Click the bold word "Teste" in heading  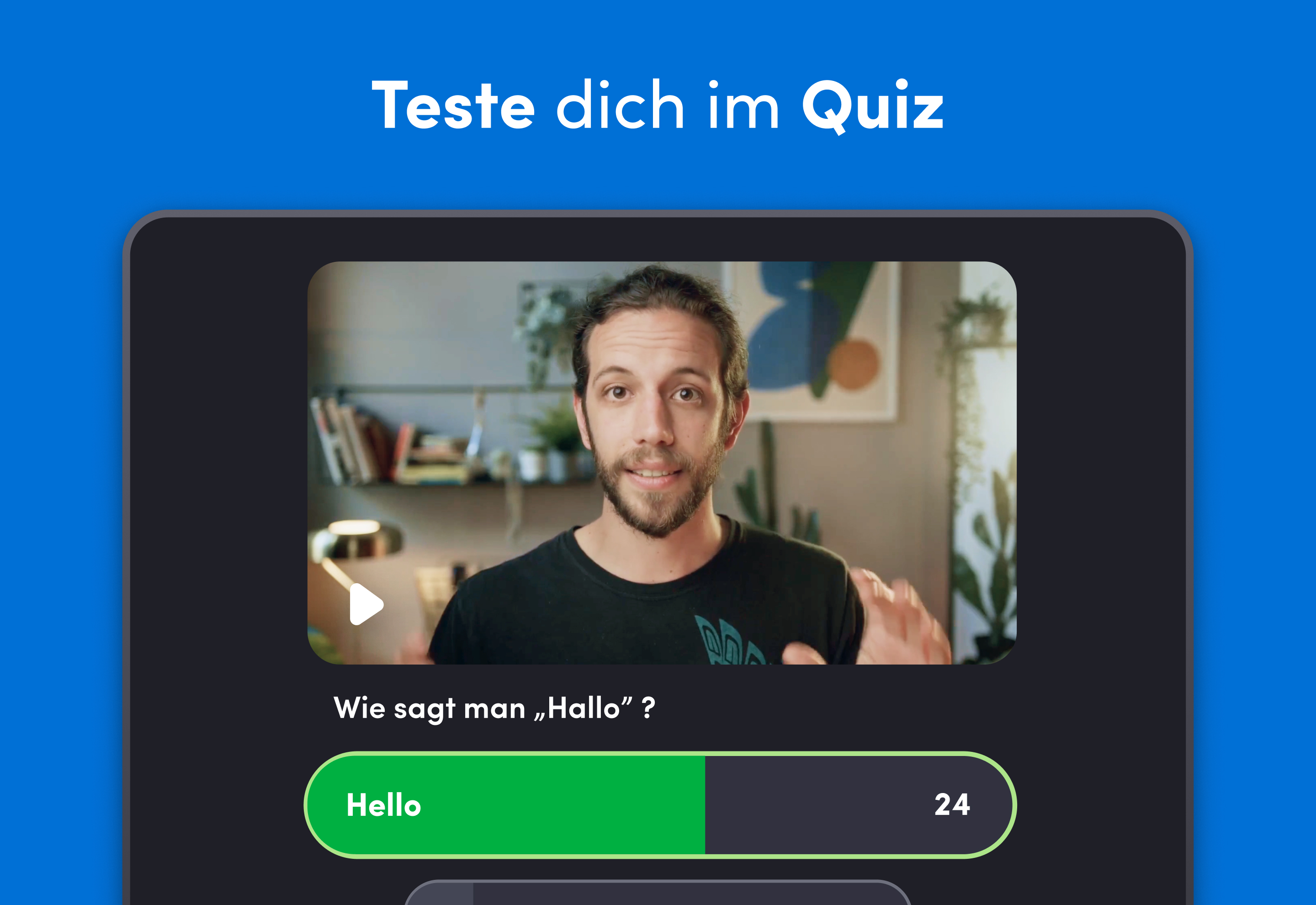tap(453, 105)
